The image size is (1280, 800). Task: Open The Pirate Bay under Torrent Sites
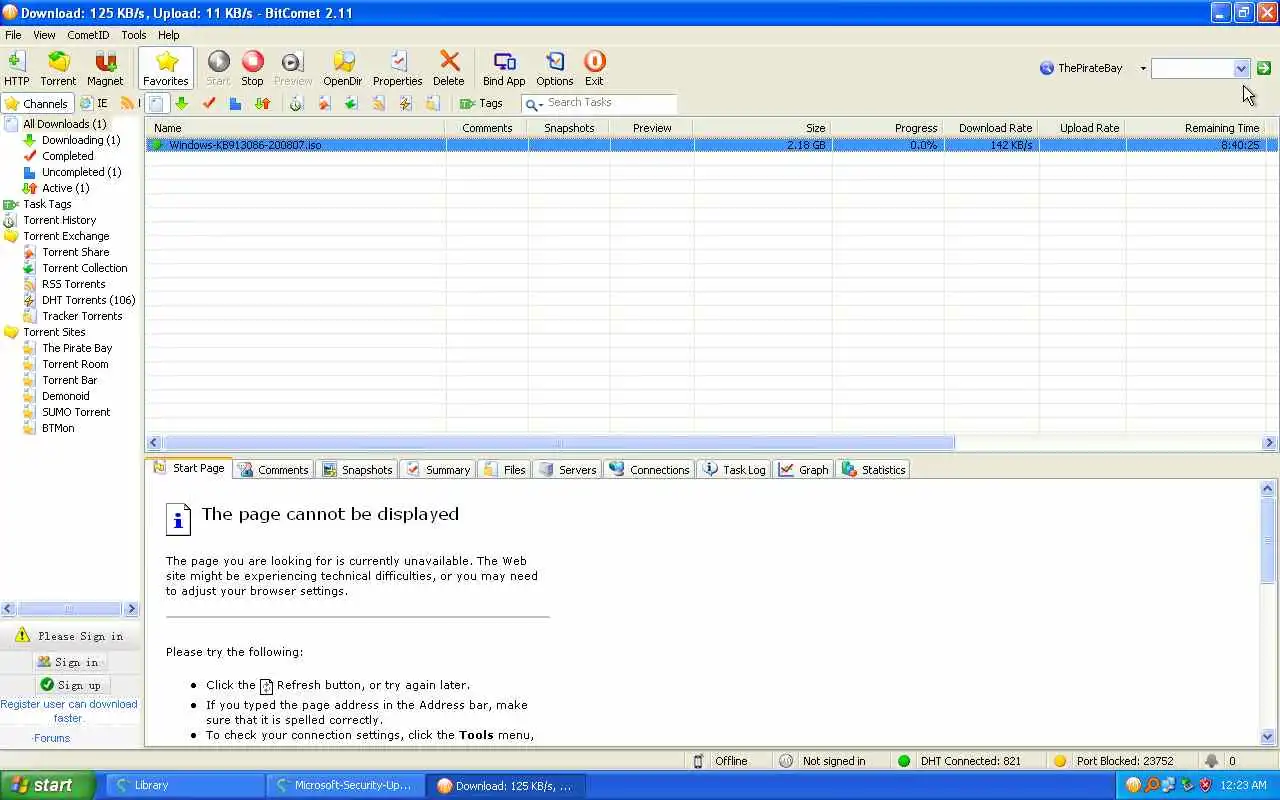[x=77, y=348]
